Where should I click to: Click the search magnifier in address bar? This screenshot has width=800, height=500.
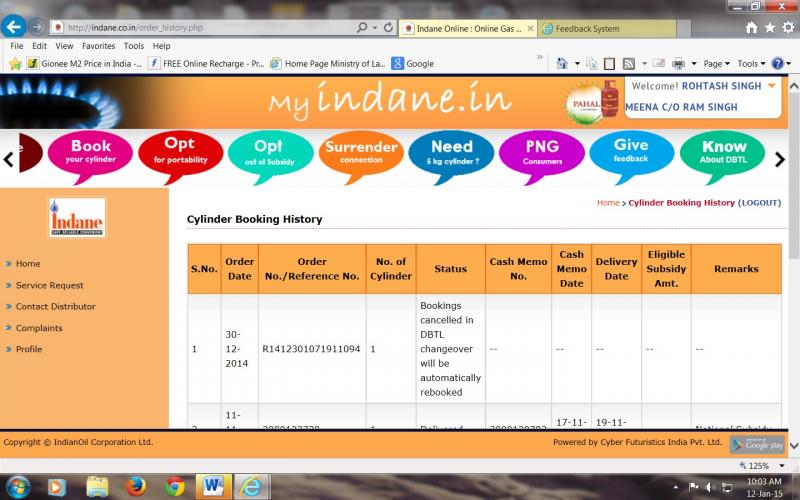coord(362,28)
